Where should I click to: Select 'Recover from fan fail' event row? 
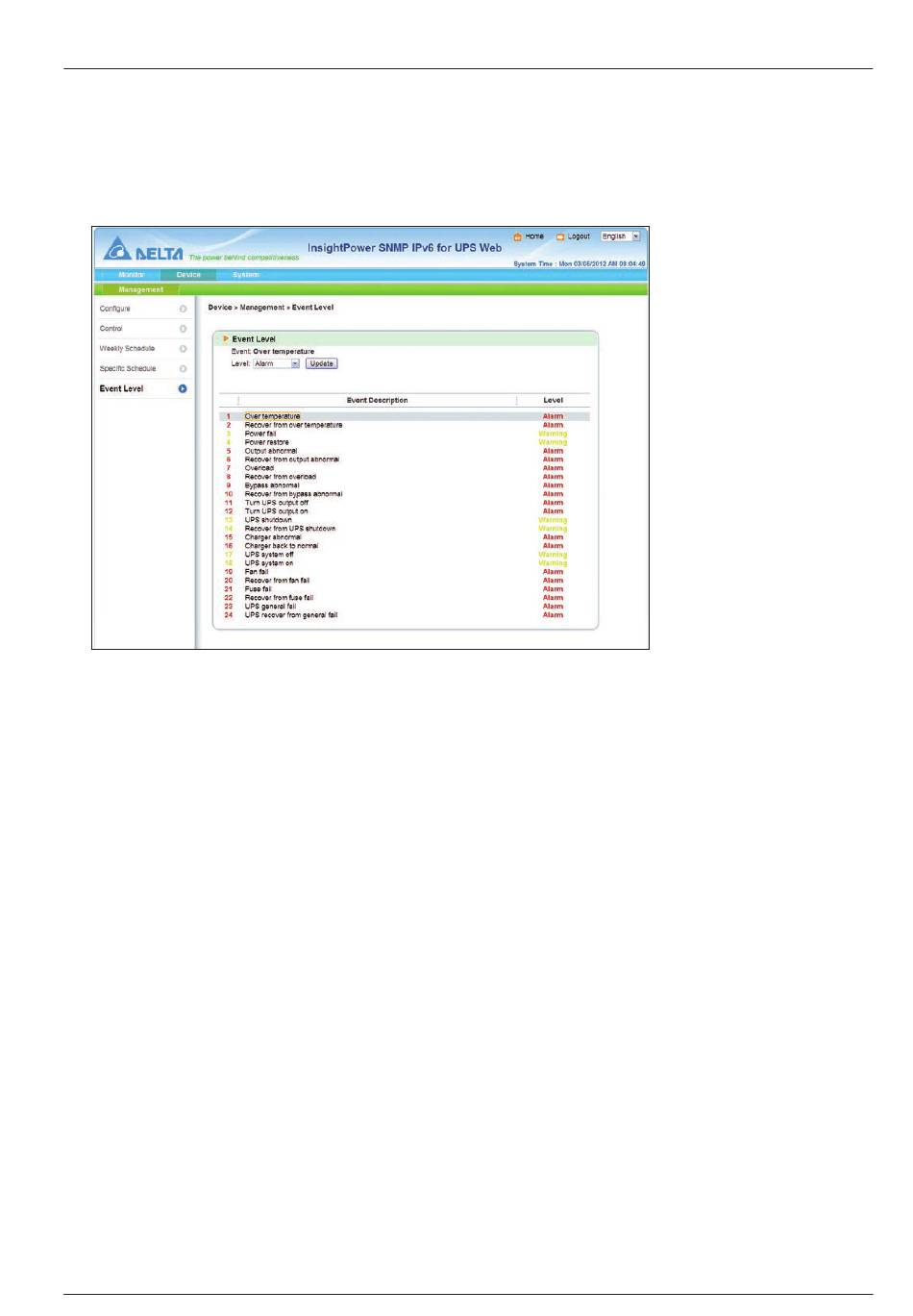tap(405, 581)
